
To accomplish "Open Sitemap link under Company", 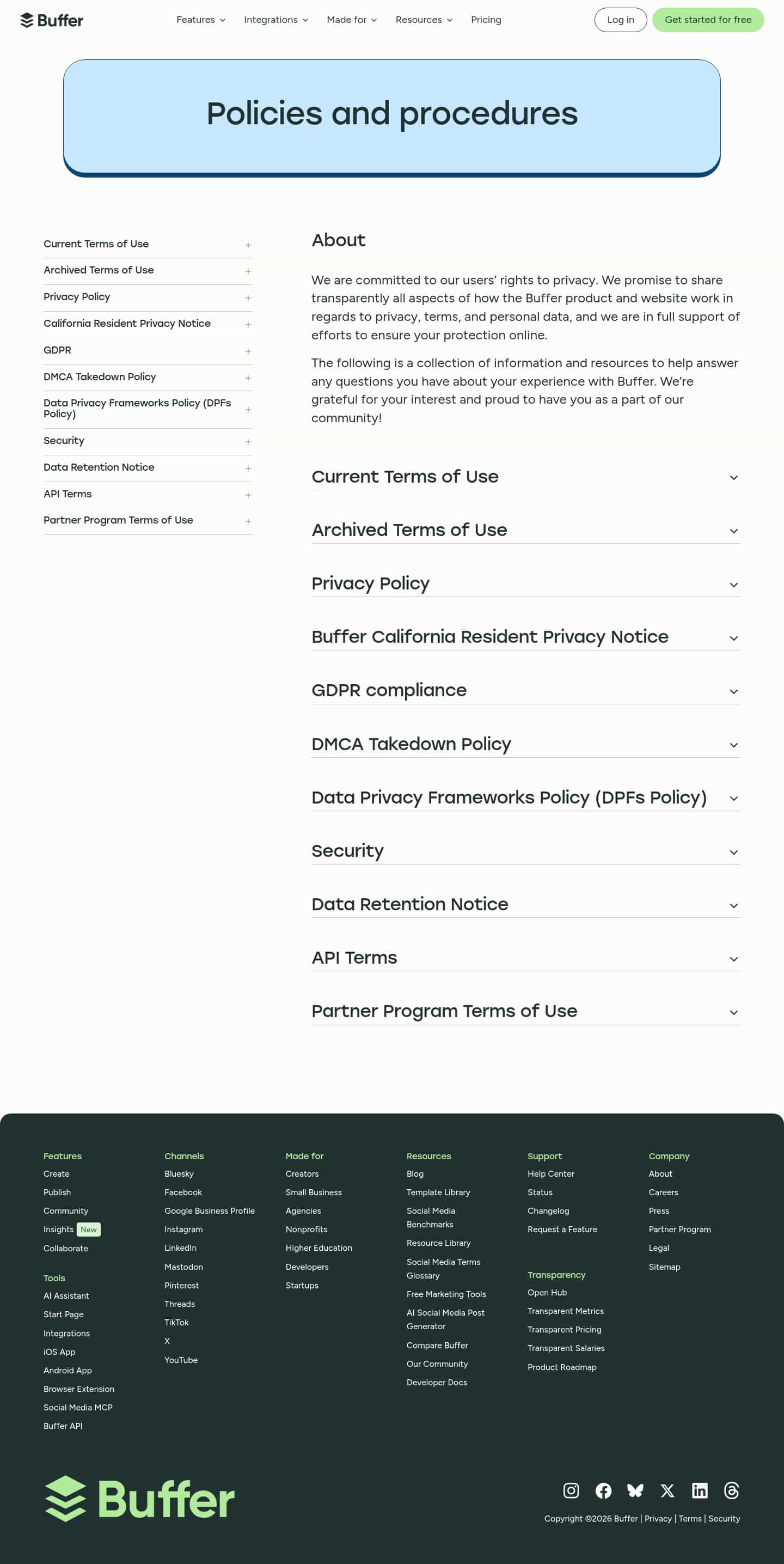I will (x=664, y=1267).
